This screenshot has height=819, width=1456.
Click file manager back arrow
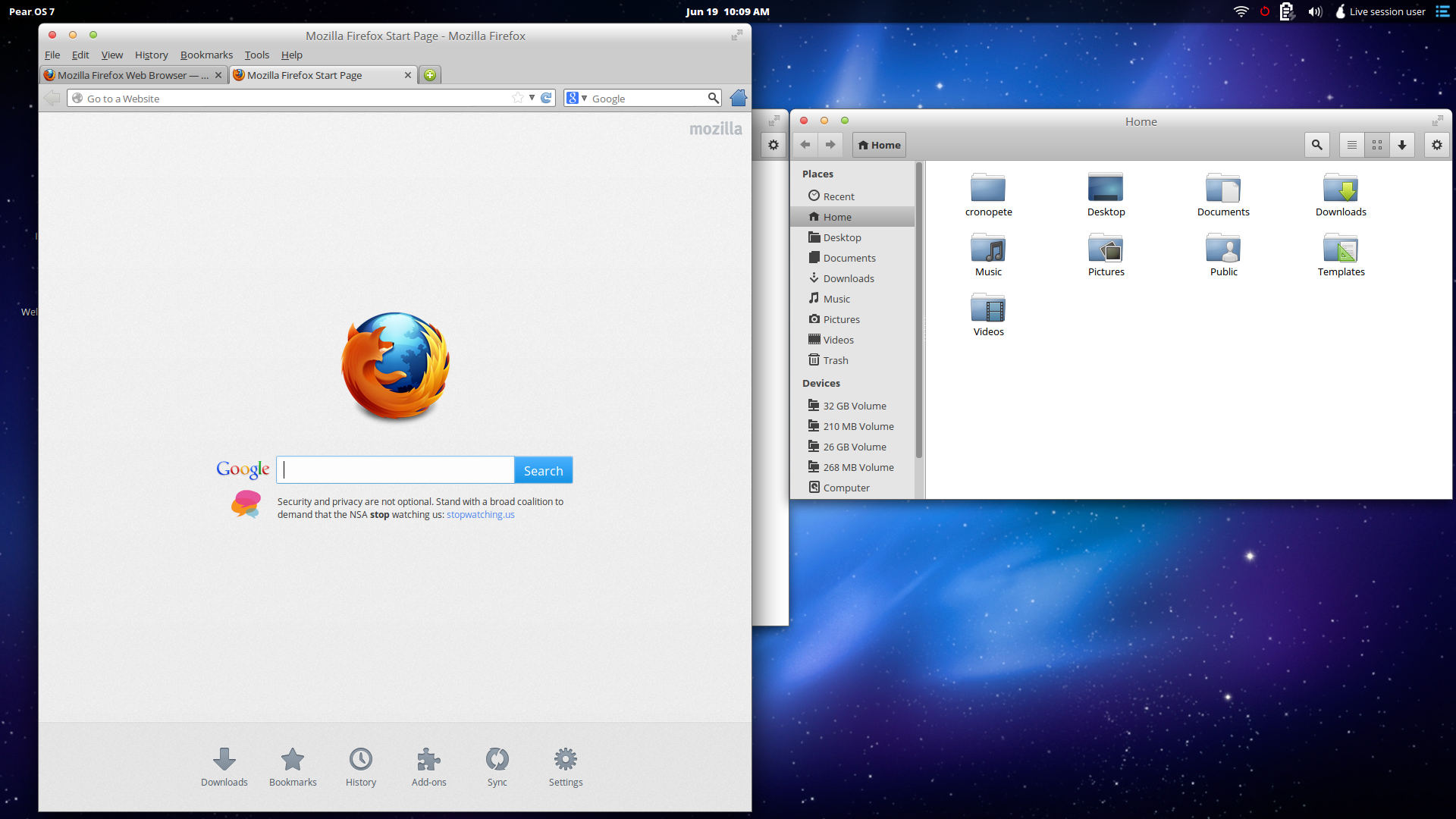805,145
